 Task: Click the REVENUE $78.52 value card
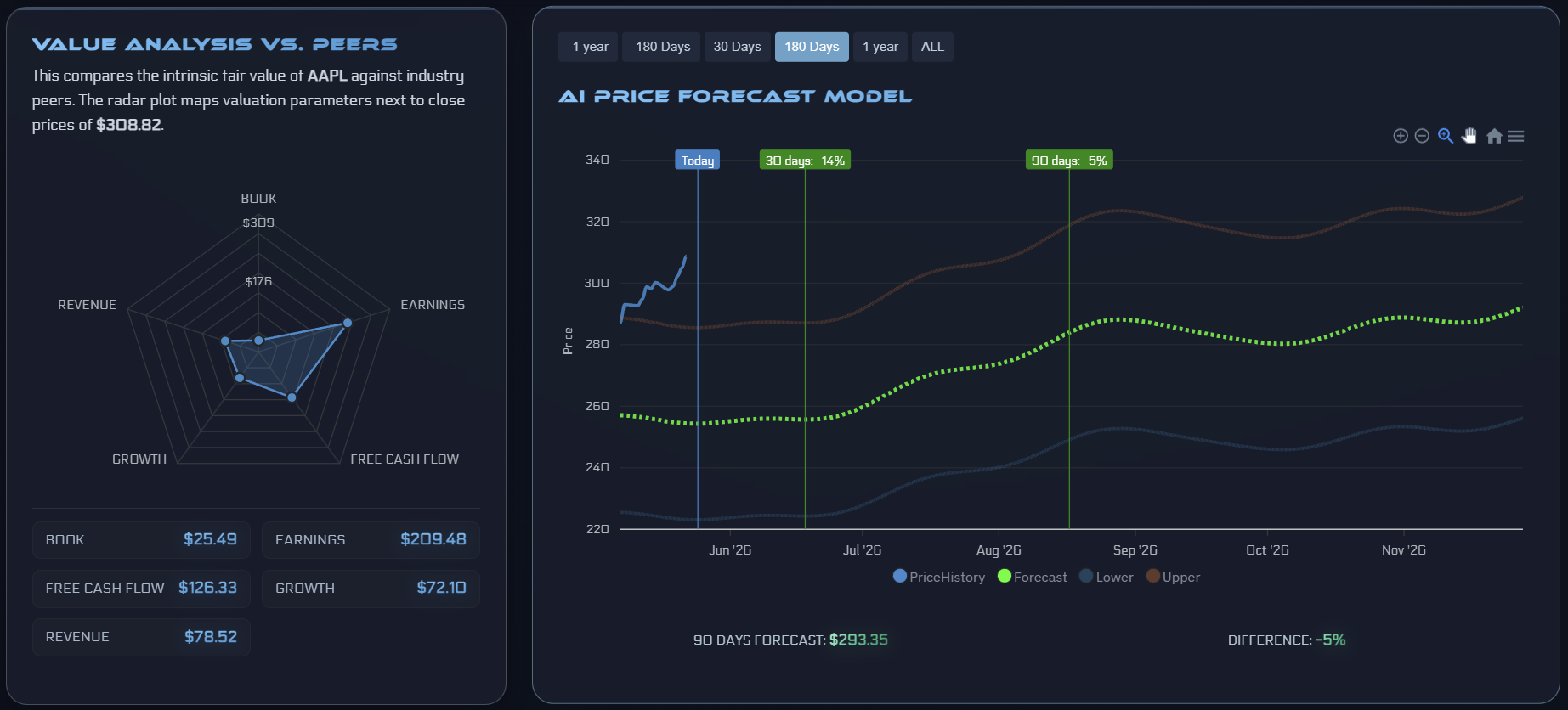pos(141,637)
